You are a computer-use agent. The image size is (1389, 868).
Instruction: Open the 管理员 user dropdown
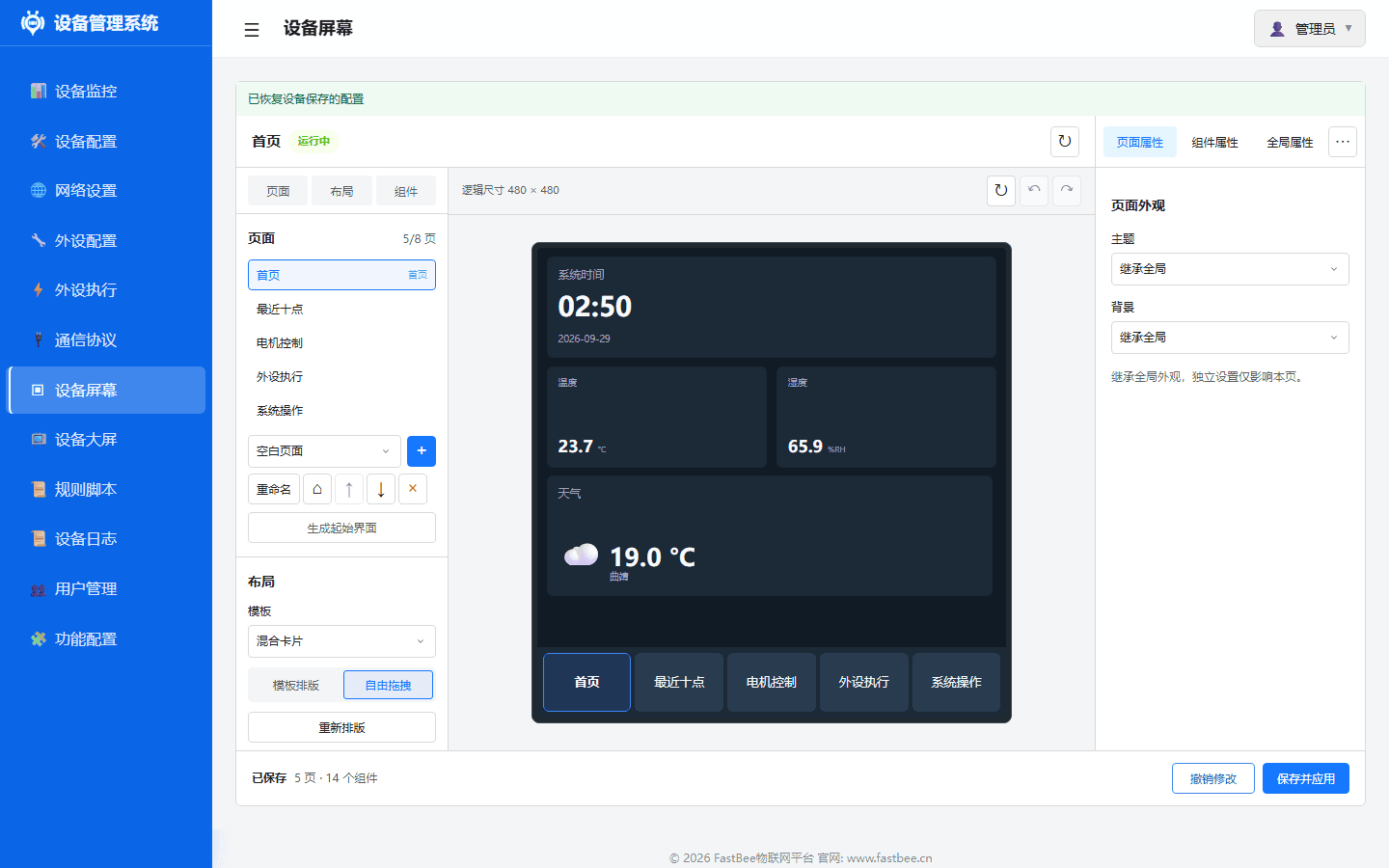pyautogui.click(x=1310, y=29)
